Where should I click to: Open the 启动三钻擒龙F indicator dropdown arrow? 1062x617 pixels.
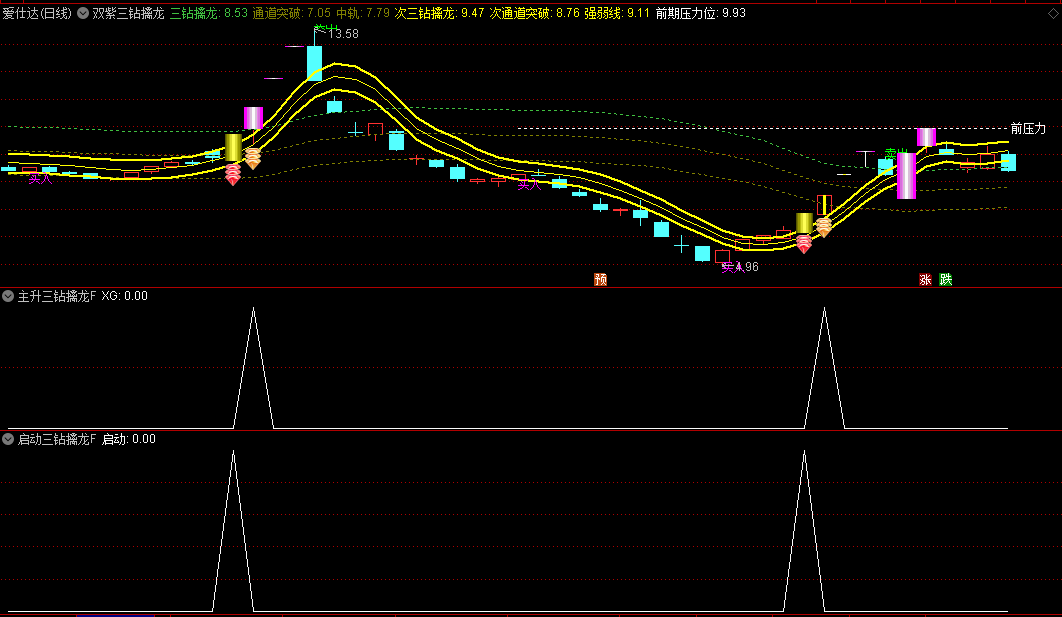pos(9,439)
